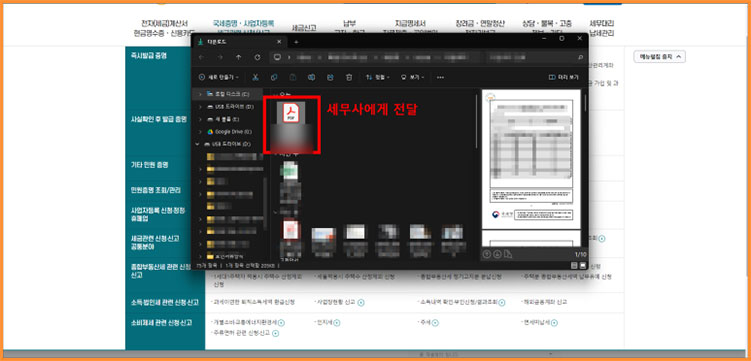
Task: Click next page arrow in preview pane
Action: (497, 254)
